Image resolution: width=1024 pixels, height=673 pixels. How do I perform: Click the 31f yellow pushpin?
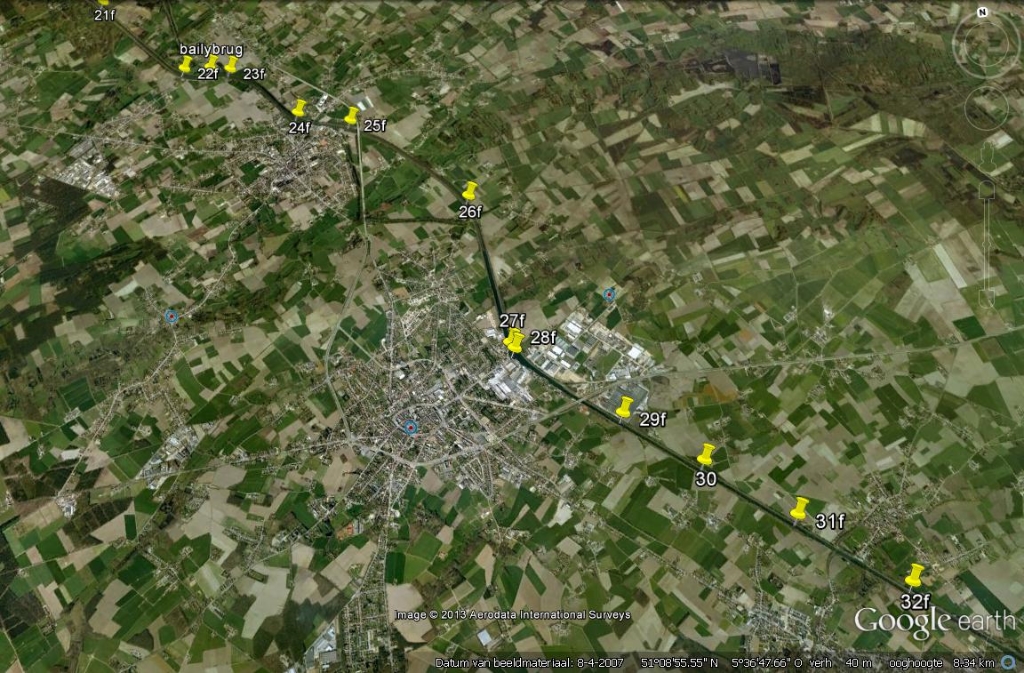click(799, 507)
